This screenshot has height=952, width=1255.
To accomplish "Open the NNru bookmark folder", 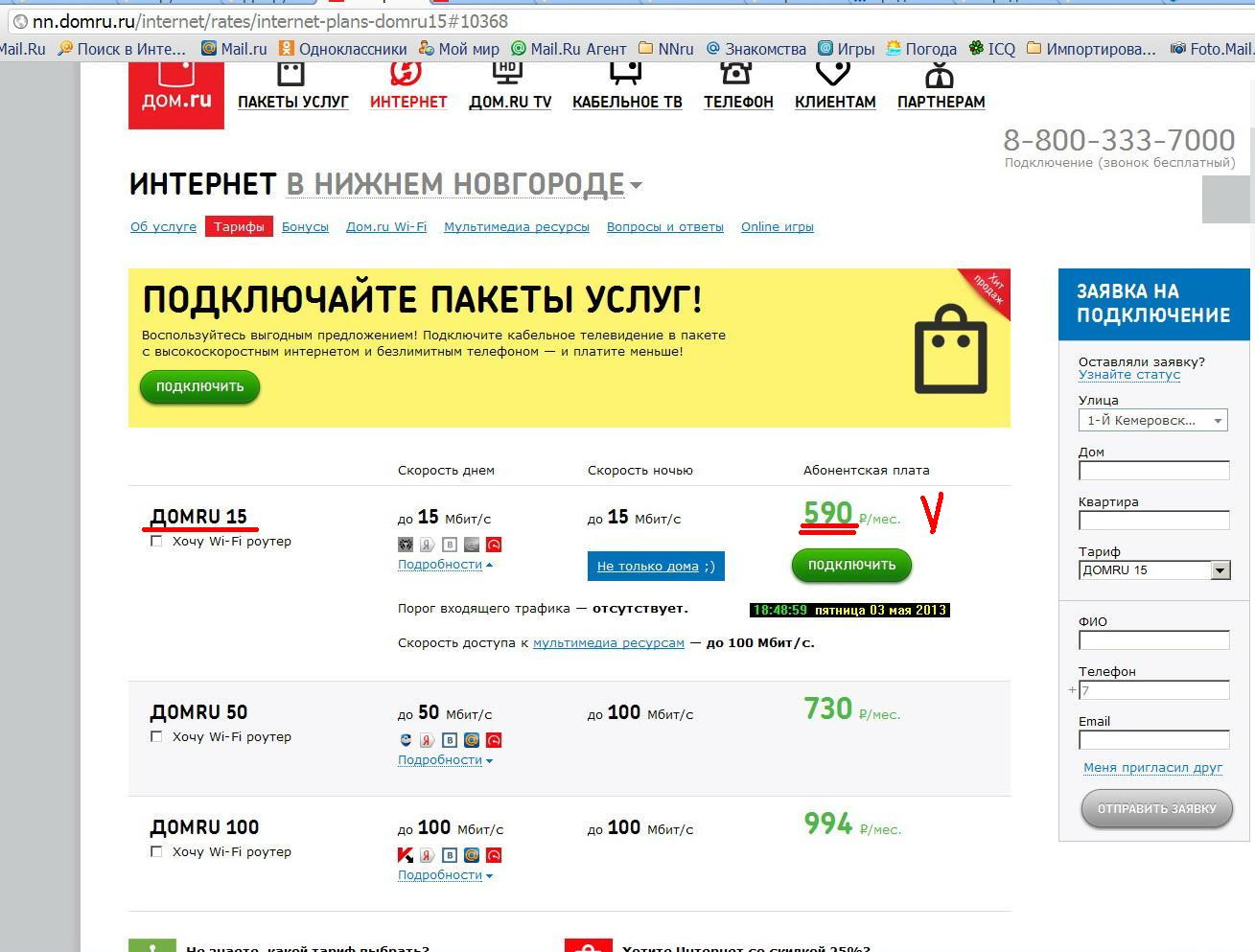I will [x=665, y=49].
